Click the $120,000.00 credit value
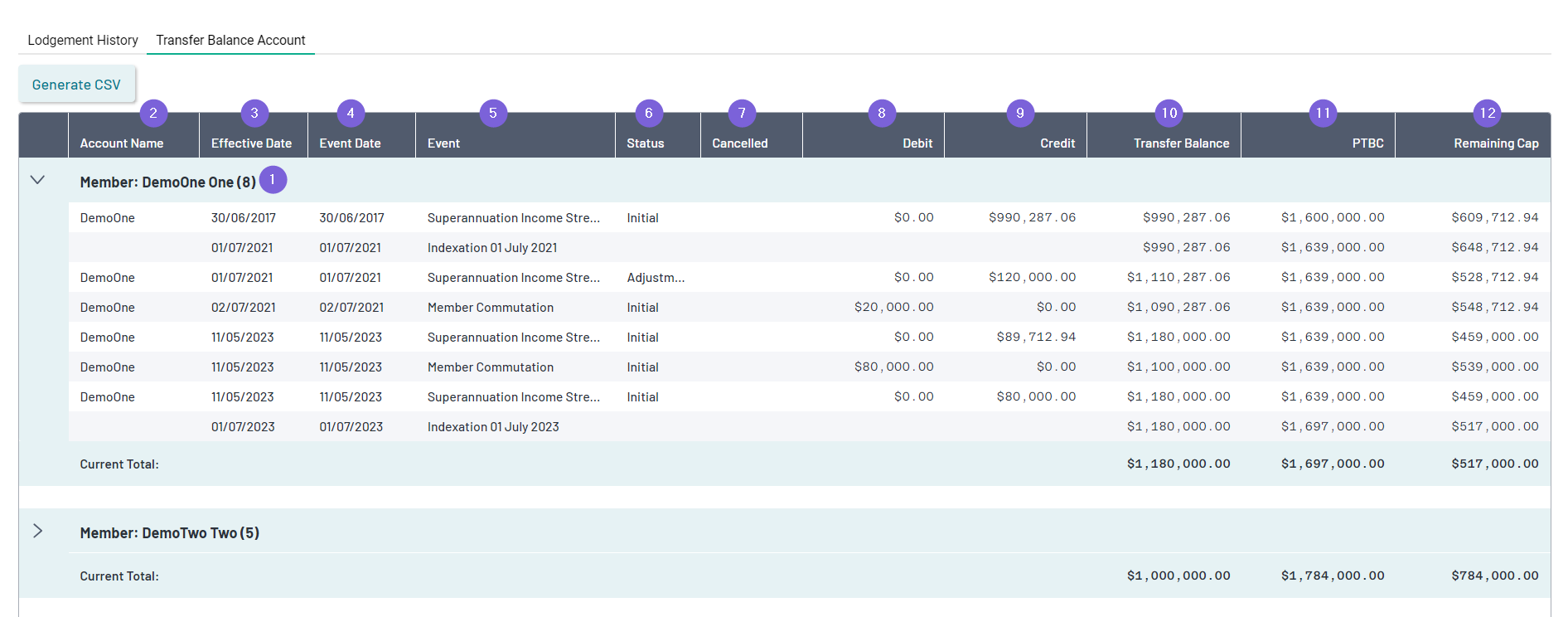 click(x=1032, y=277)
